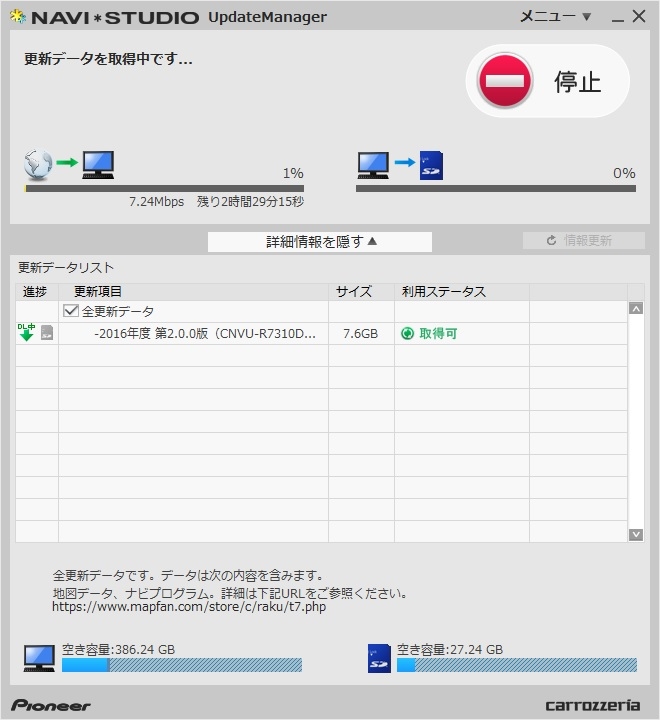Click the サイズ column header
The height and width of the screenshot is (720, 660).
[361, 292]
